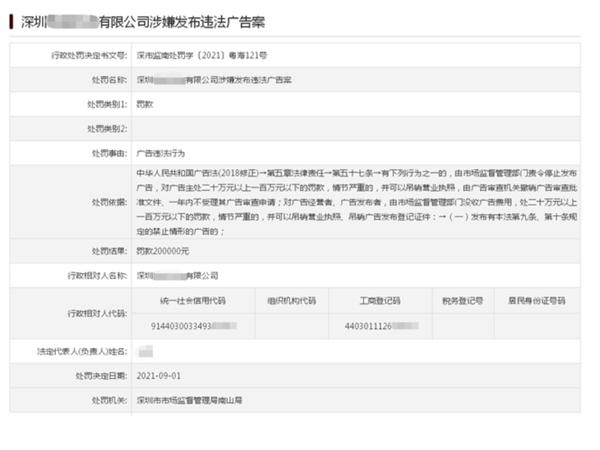
Task: Click the 广告违法行为 penalty reason text
Action: click(161, 153)
